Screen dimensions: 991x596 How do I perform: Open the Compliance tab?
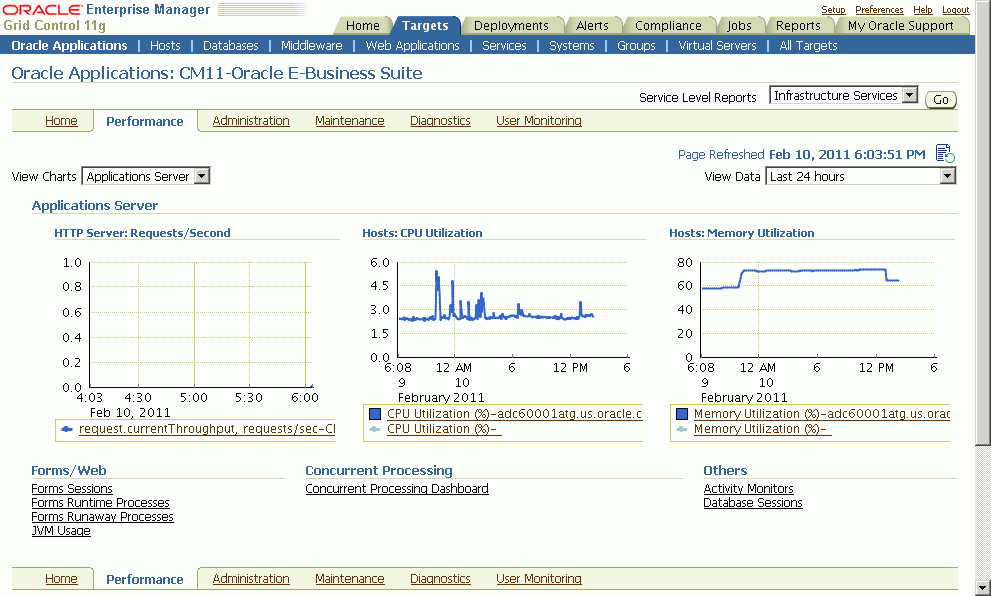click(x=668, y=25)
